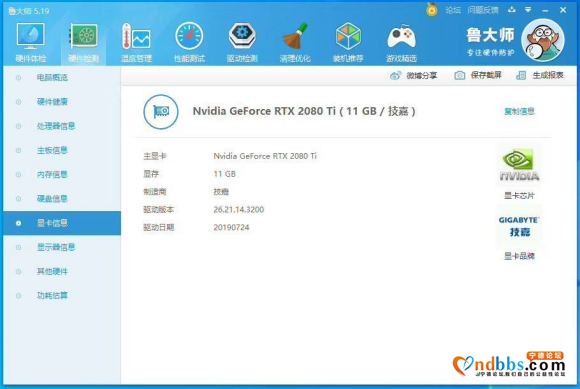The height and width of the screenshot is (389, 580).
Task: Click 复制信息 to copy GPU info
Action: pos(519,111)
